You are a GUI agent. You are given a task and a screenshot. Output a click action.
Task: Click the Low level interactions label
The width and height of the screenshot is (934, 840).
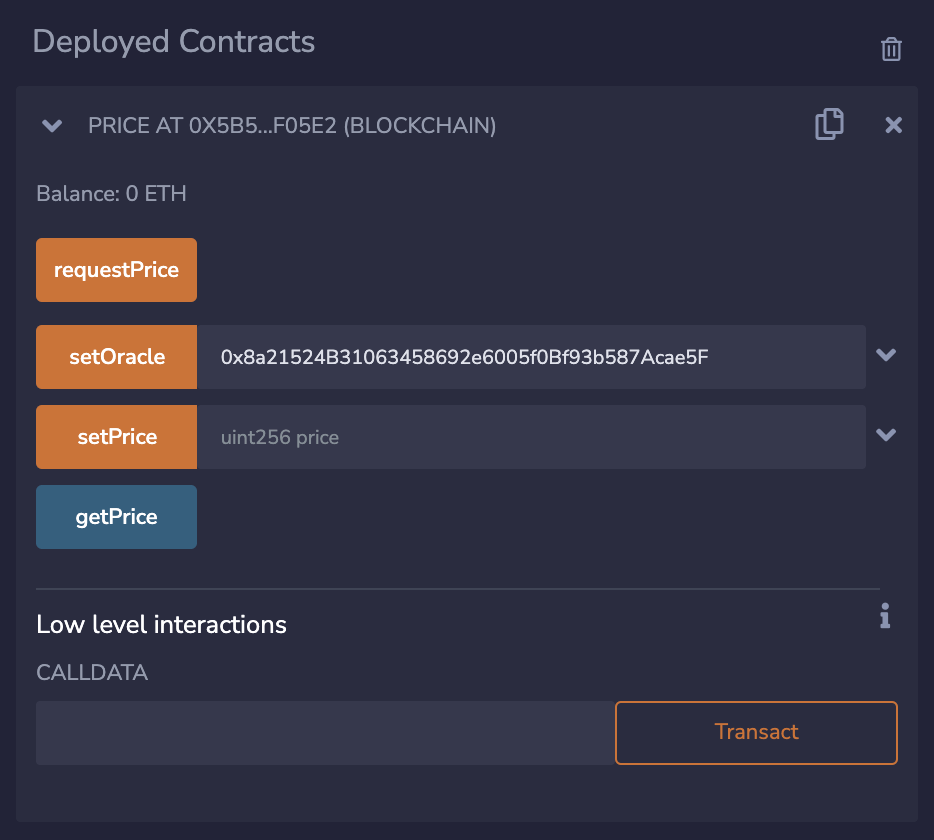161,625
